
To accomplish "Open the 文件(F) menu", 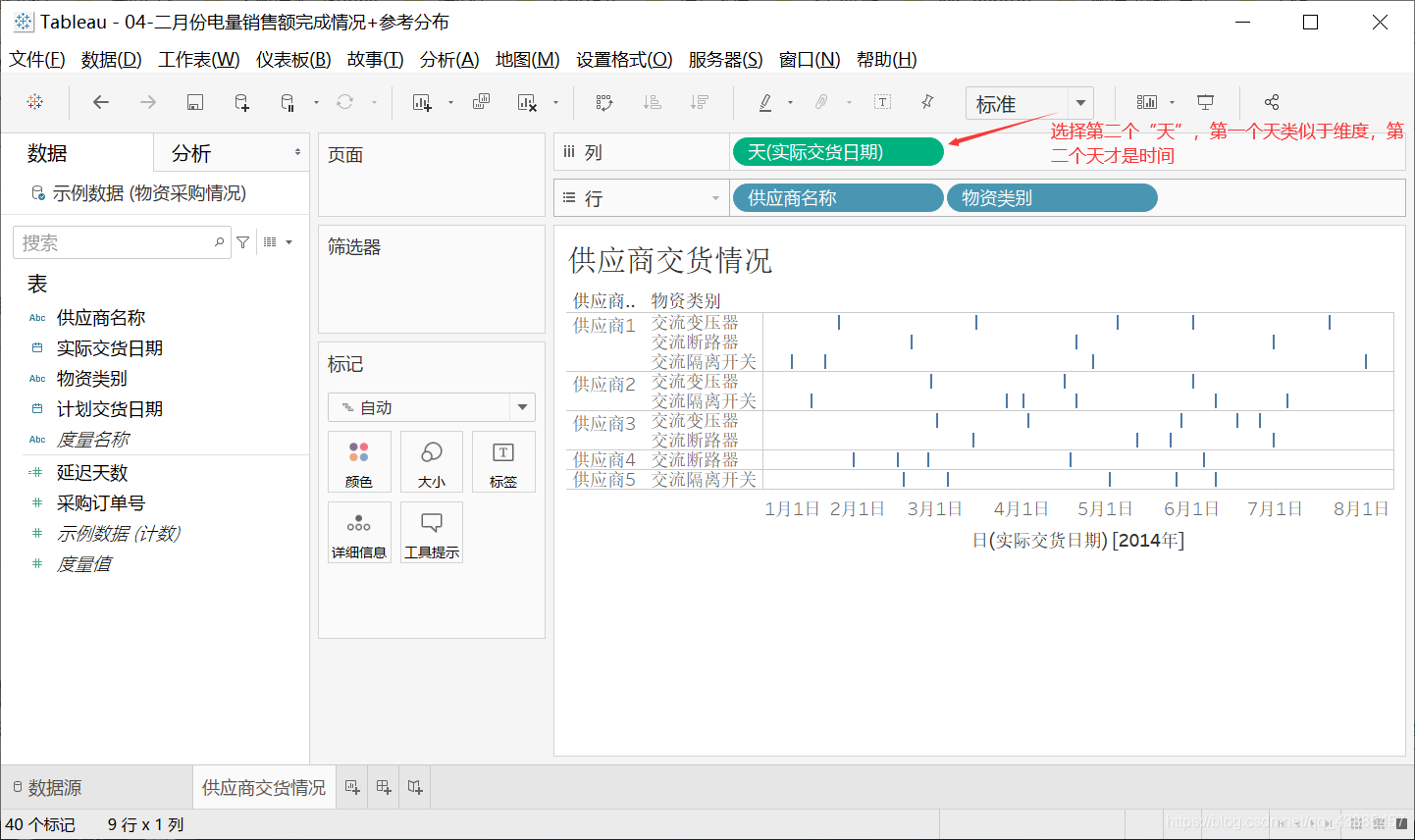I will coord(37,60).
